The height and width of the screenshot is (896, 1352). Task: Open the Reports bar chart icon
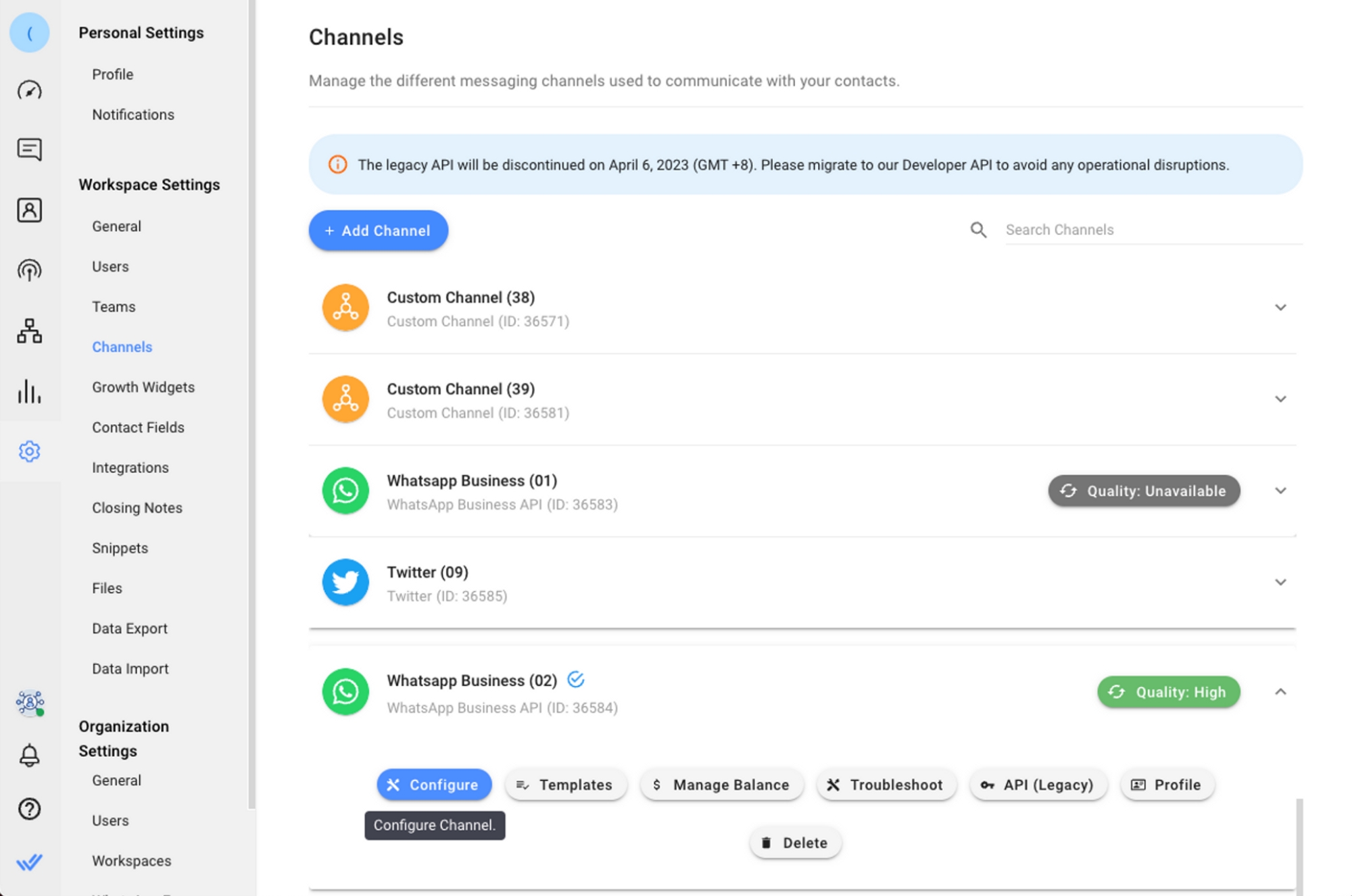tap(29, 391)
